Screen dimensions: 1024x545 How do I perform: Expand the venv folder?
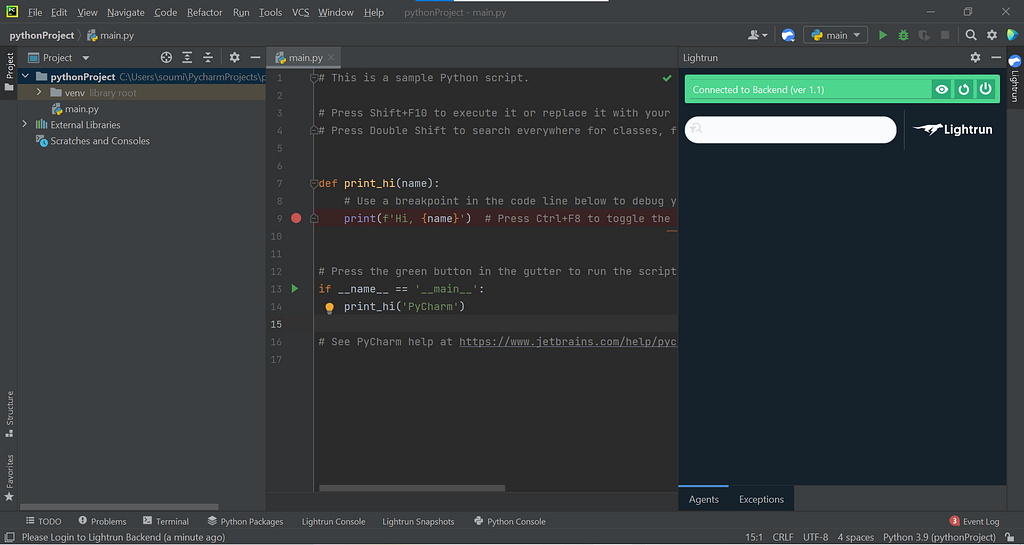39,93
